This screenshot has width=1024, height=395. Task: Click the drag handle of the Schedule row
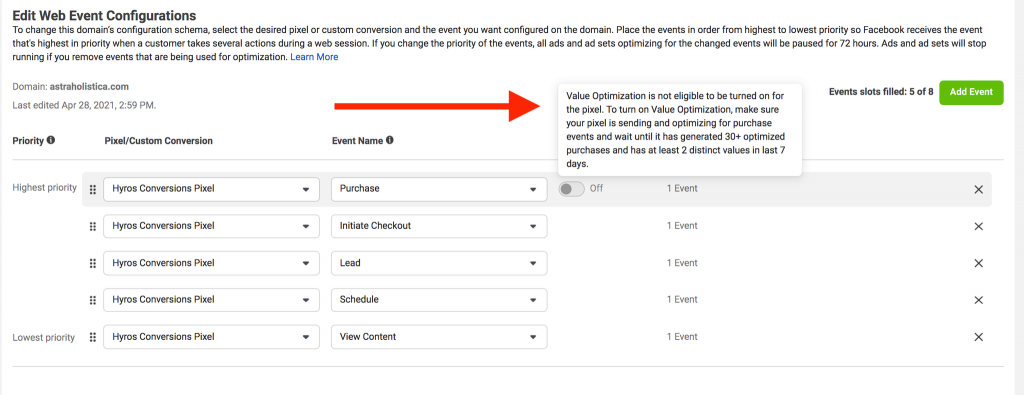click(93, 300)
